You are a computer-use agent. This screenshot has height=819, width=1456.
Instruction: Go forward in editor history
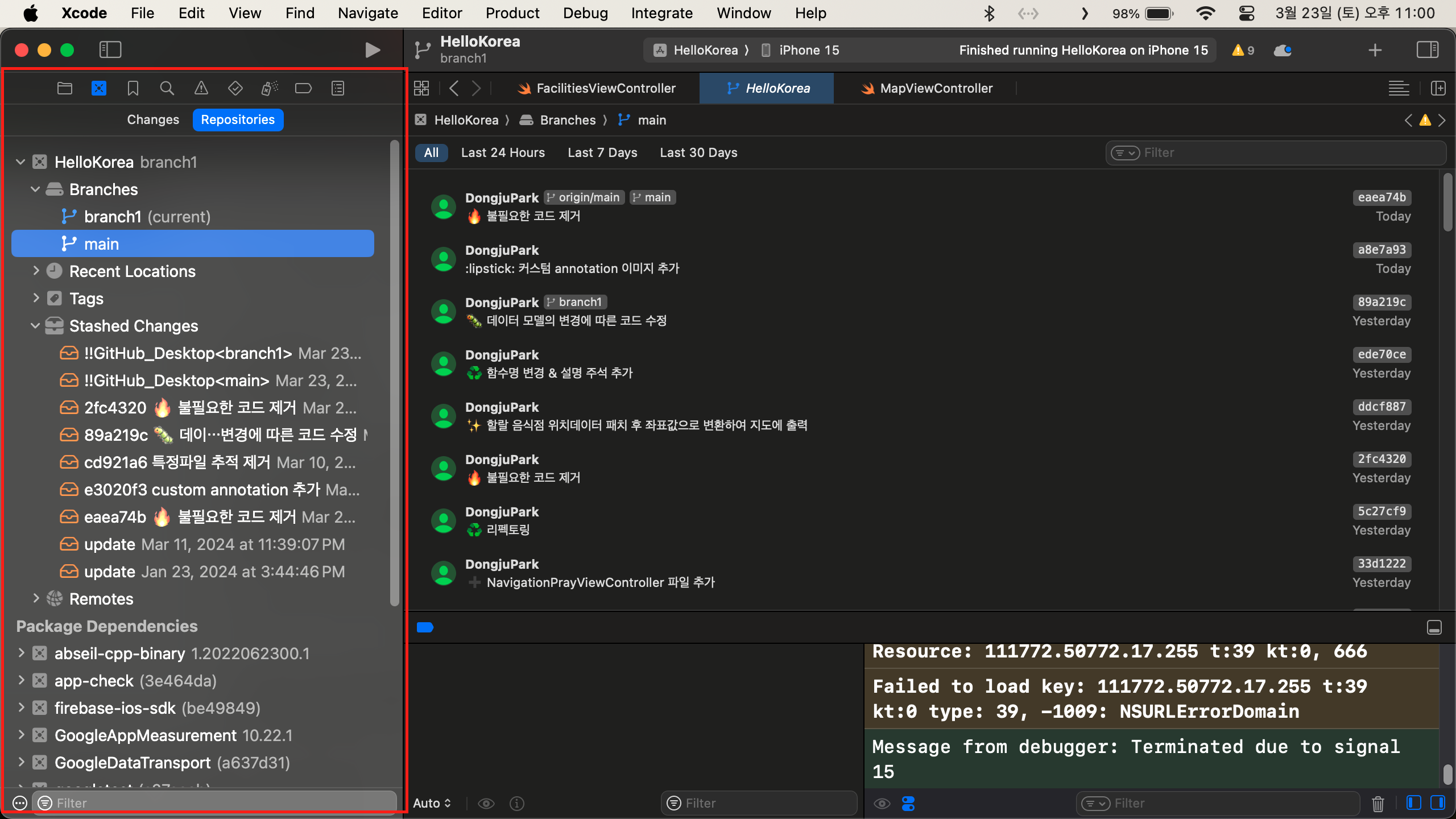click(476, 88)
